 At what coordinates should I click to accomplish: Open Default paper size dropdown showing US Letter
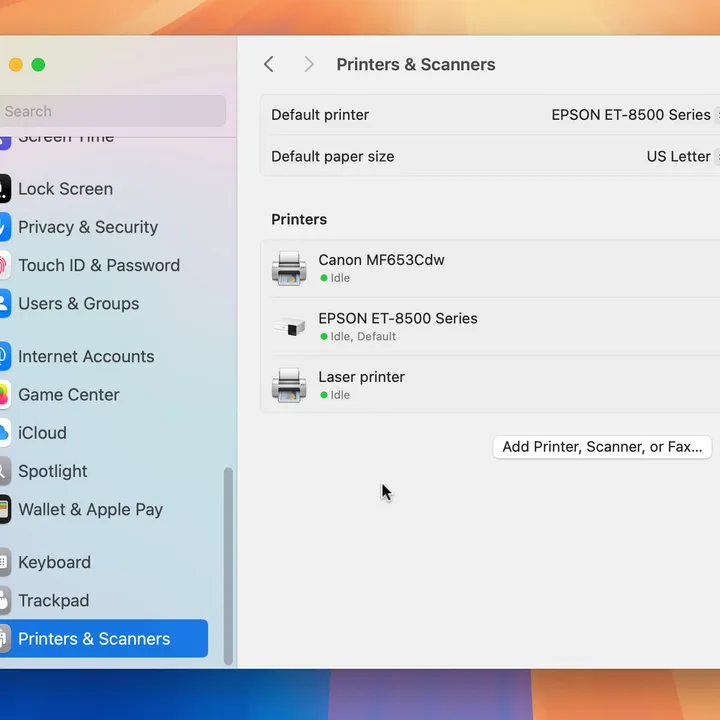click(683, 157)
